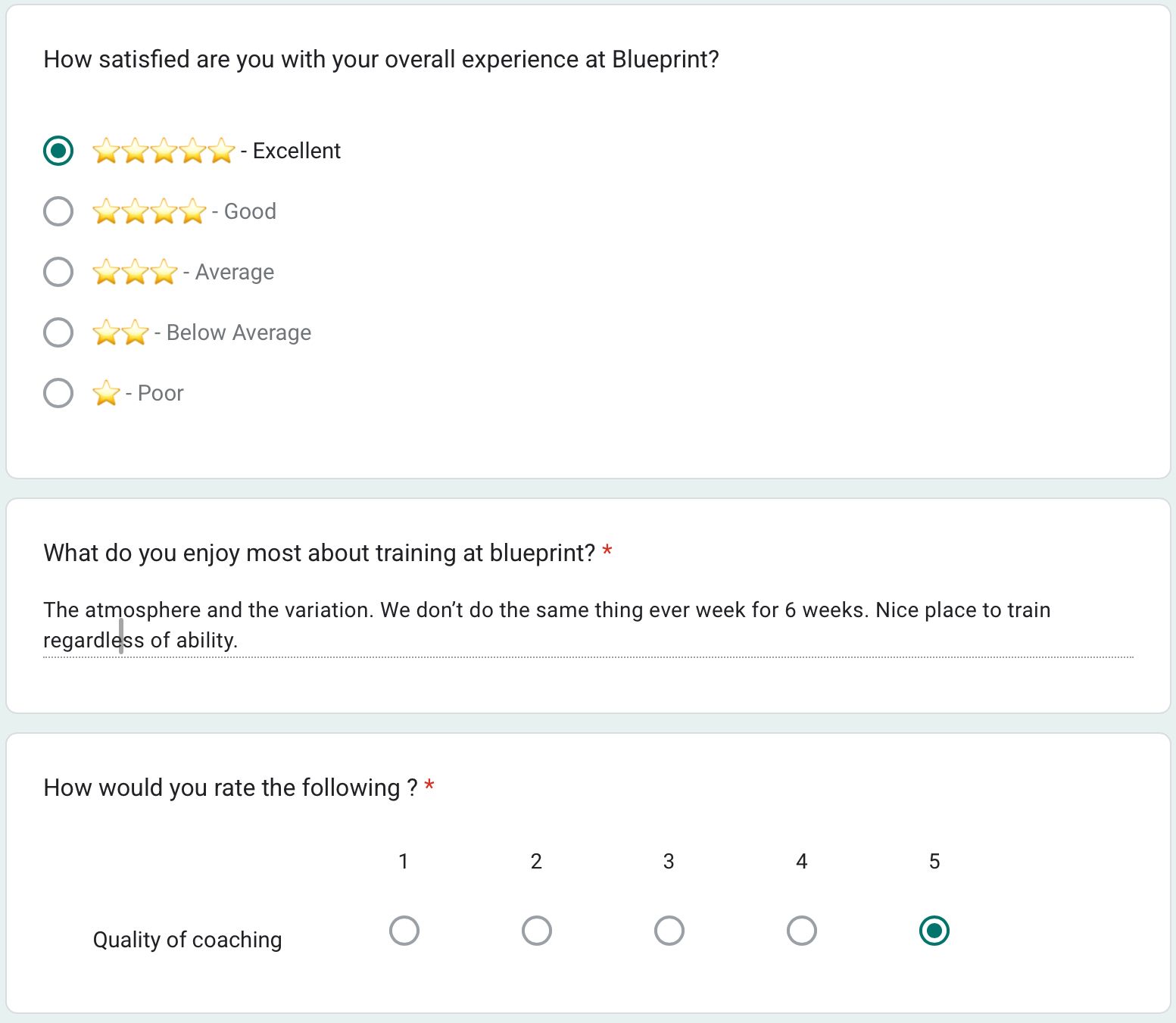This screenshot has width=1176, height=1023.
Task: Click the two-star icons beside Below Average
Action: 120,332
